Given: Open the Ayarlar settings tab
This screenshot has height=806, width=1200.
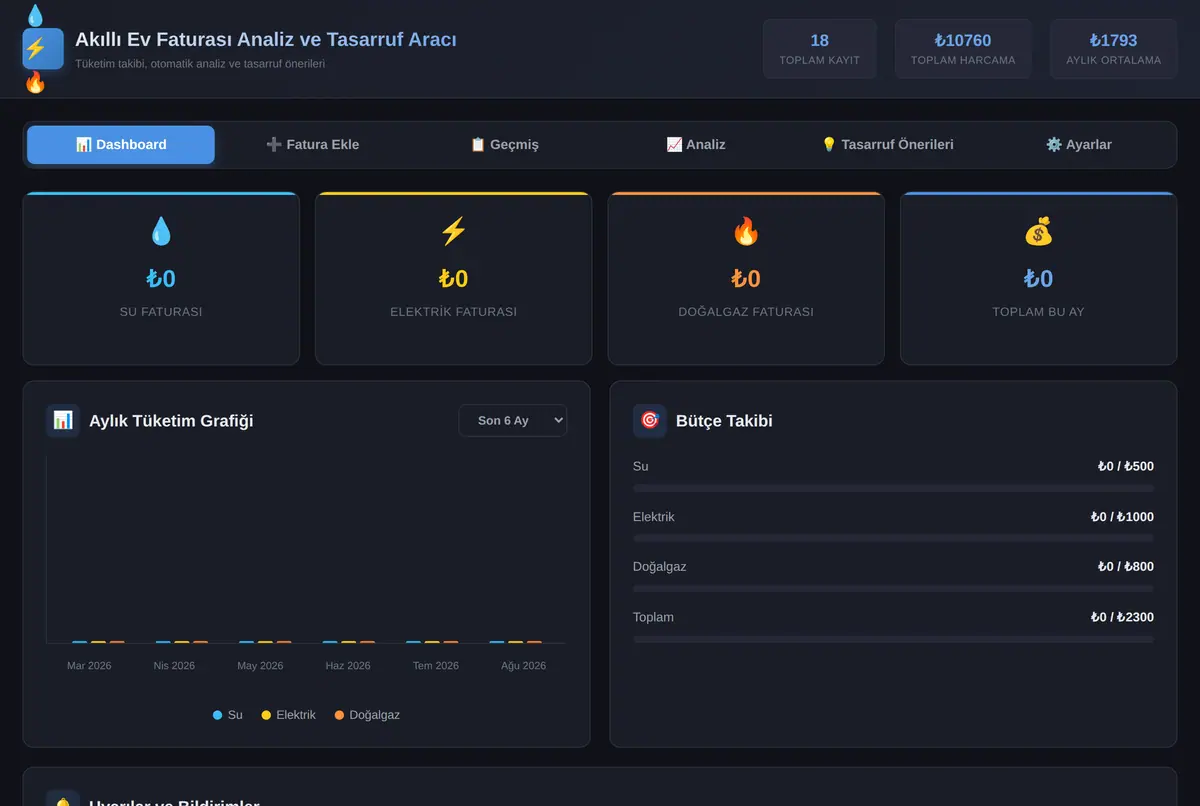Looking at the screenshot, I should [x=1079, y=144].
